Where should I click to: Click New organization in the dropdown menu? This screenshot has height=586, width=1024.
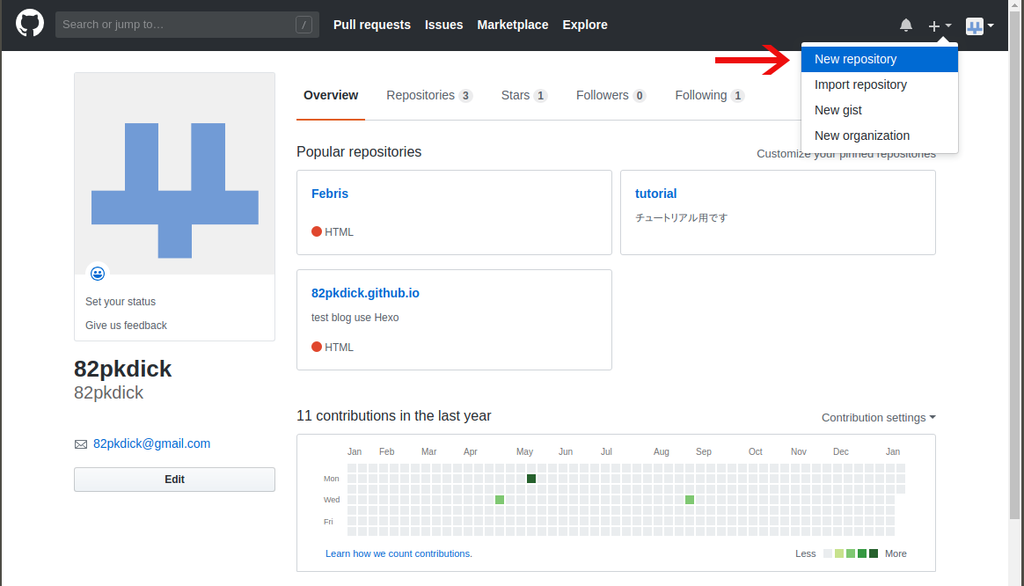861,135
